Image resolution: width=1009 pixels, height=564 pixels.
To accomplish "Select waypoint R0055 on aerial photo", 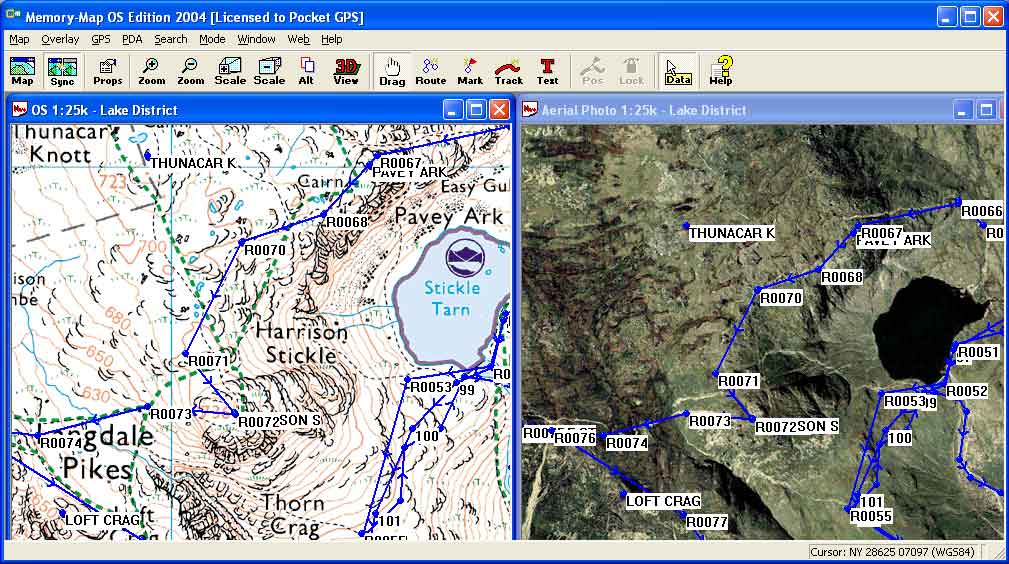I will (x=871, y=516).
